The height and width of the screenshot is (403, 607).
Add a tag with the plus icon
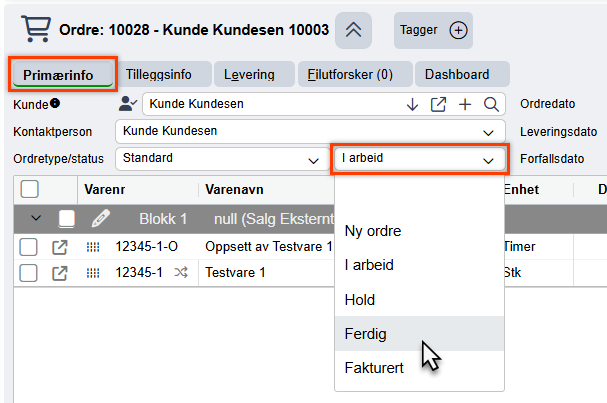458,30
